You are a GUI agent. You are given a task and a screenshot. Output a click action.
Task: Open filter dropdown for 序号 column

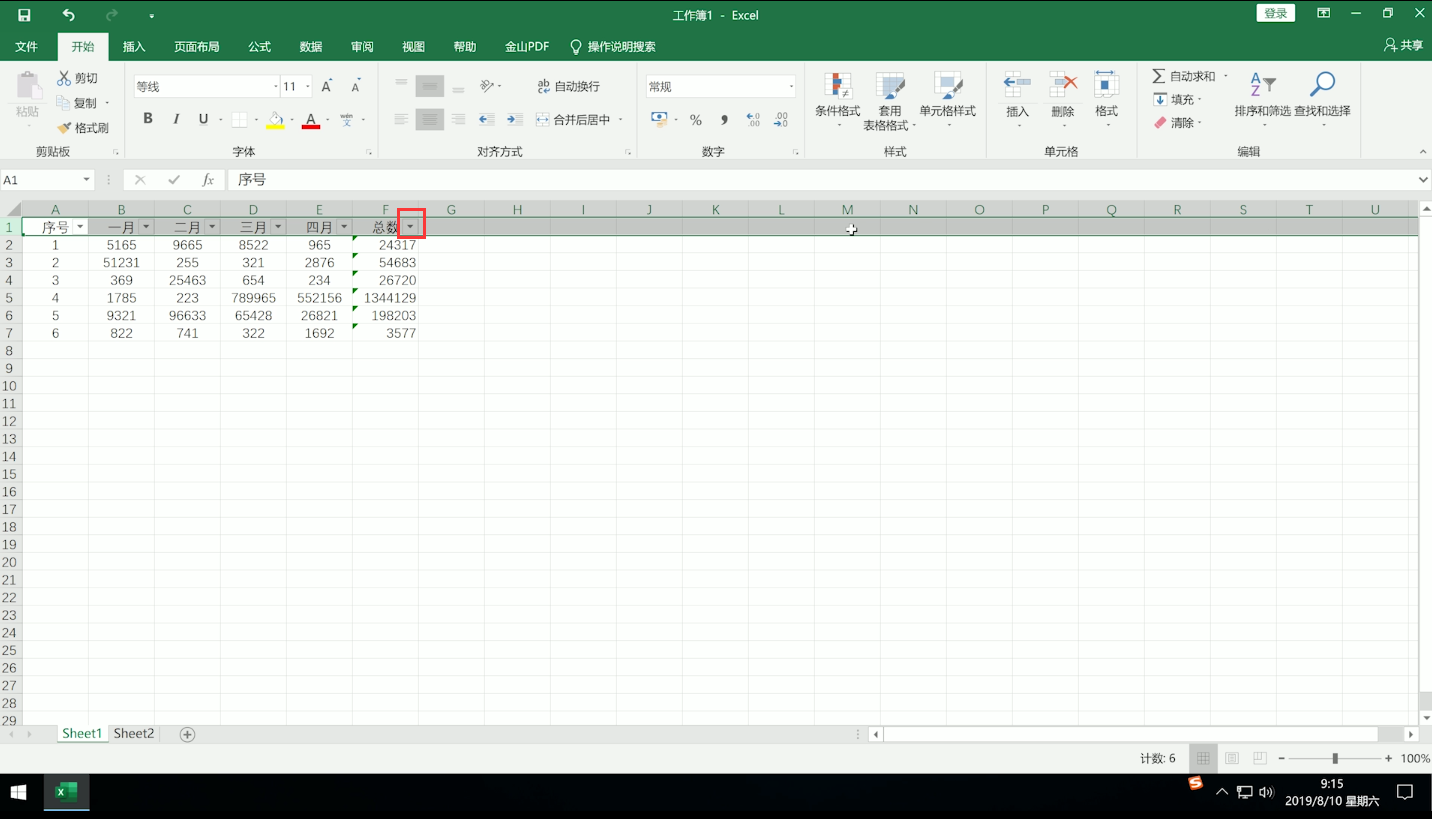(x=80, y=227)
